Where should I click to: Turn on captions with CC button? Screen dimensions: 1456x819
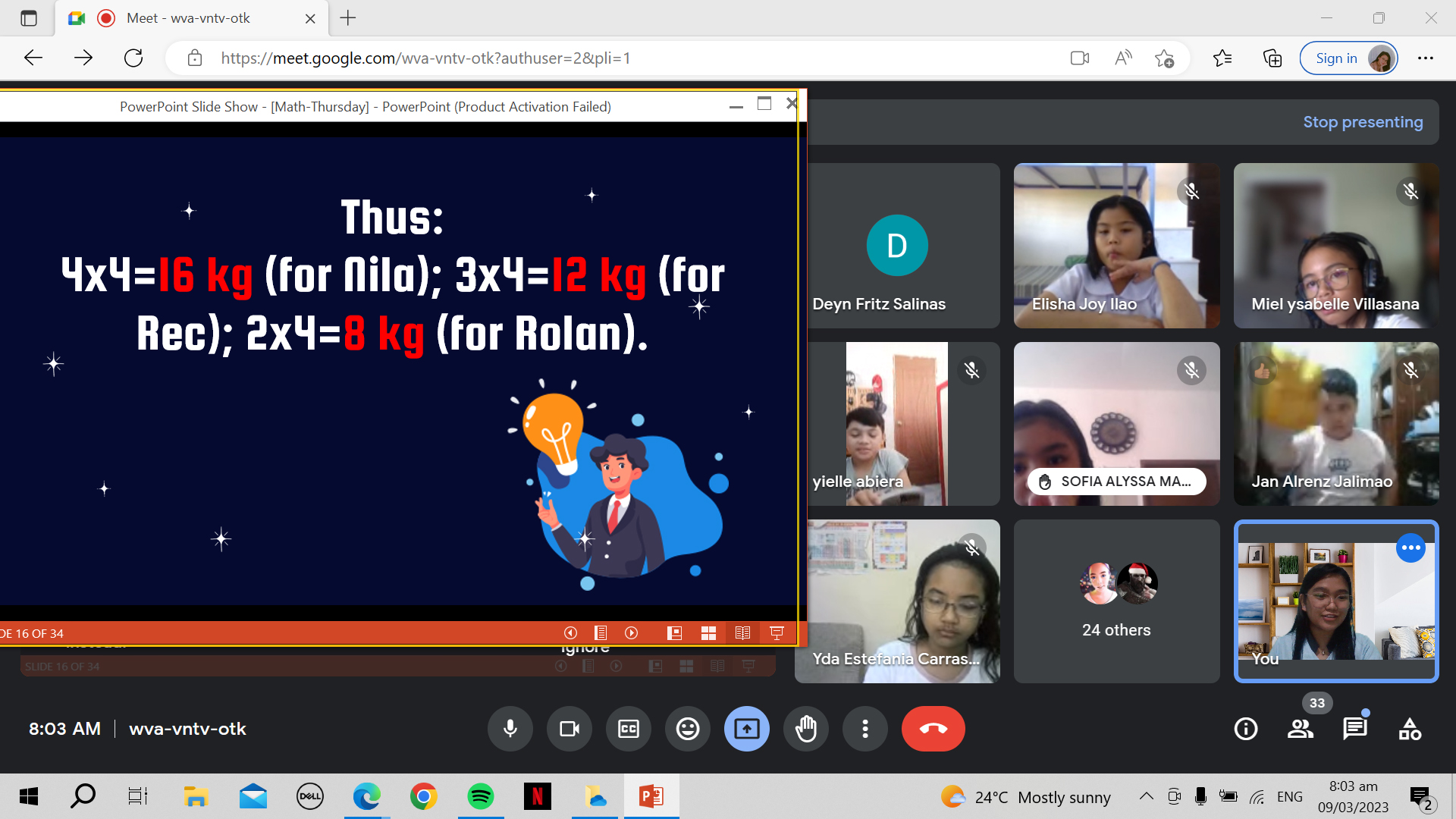[629, 729]
